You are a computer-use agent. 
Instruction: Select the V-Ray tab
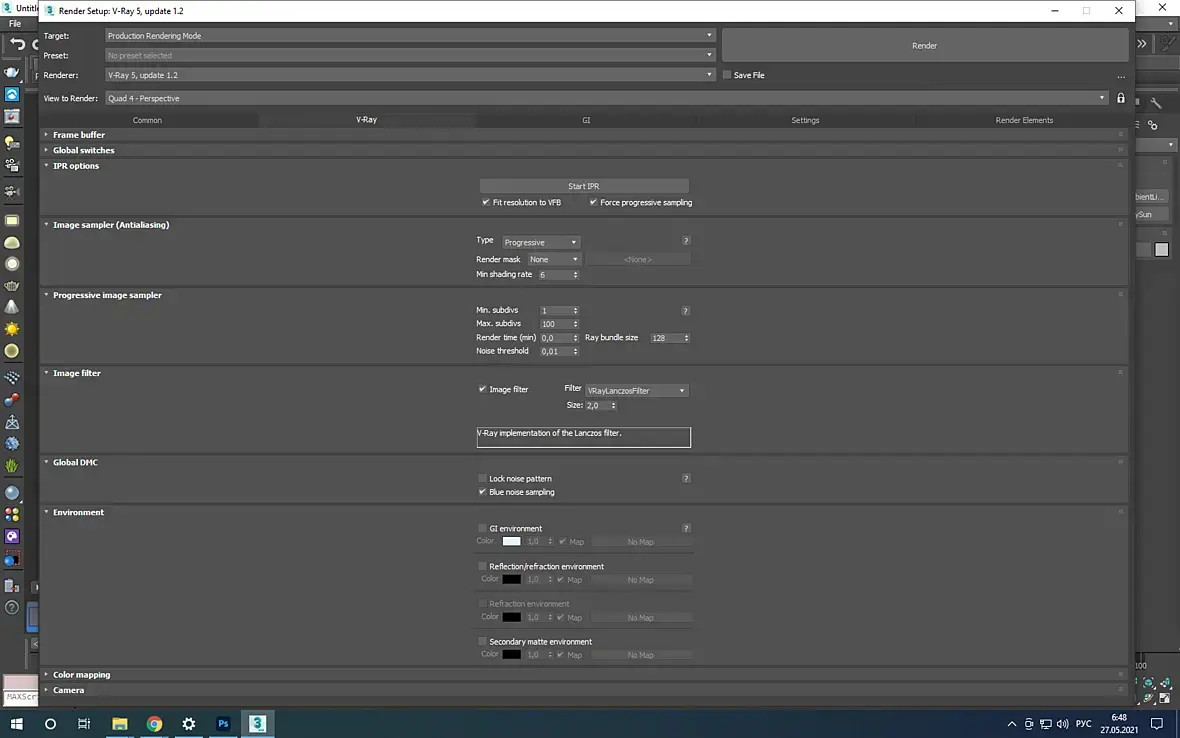[366, 120]
